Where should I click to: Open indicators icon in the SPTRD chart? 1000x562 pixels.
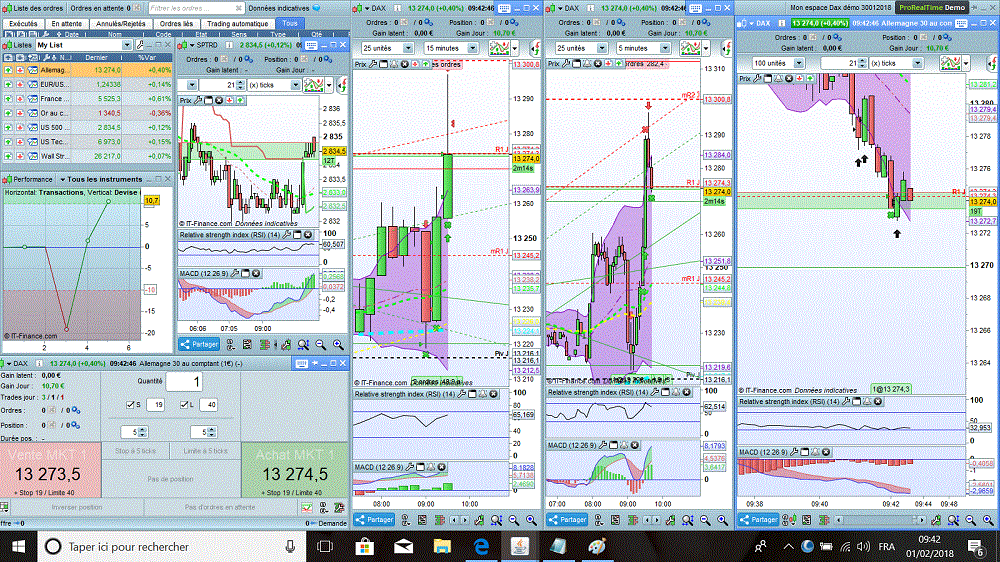(x=314, y=85)
